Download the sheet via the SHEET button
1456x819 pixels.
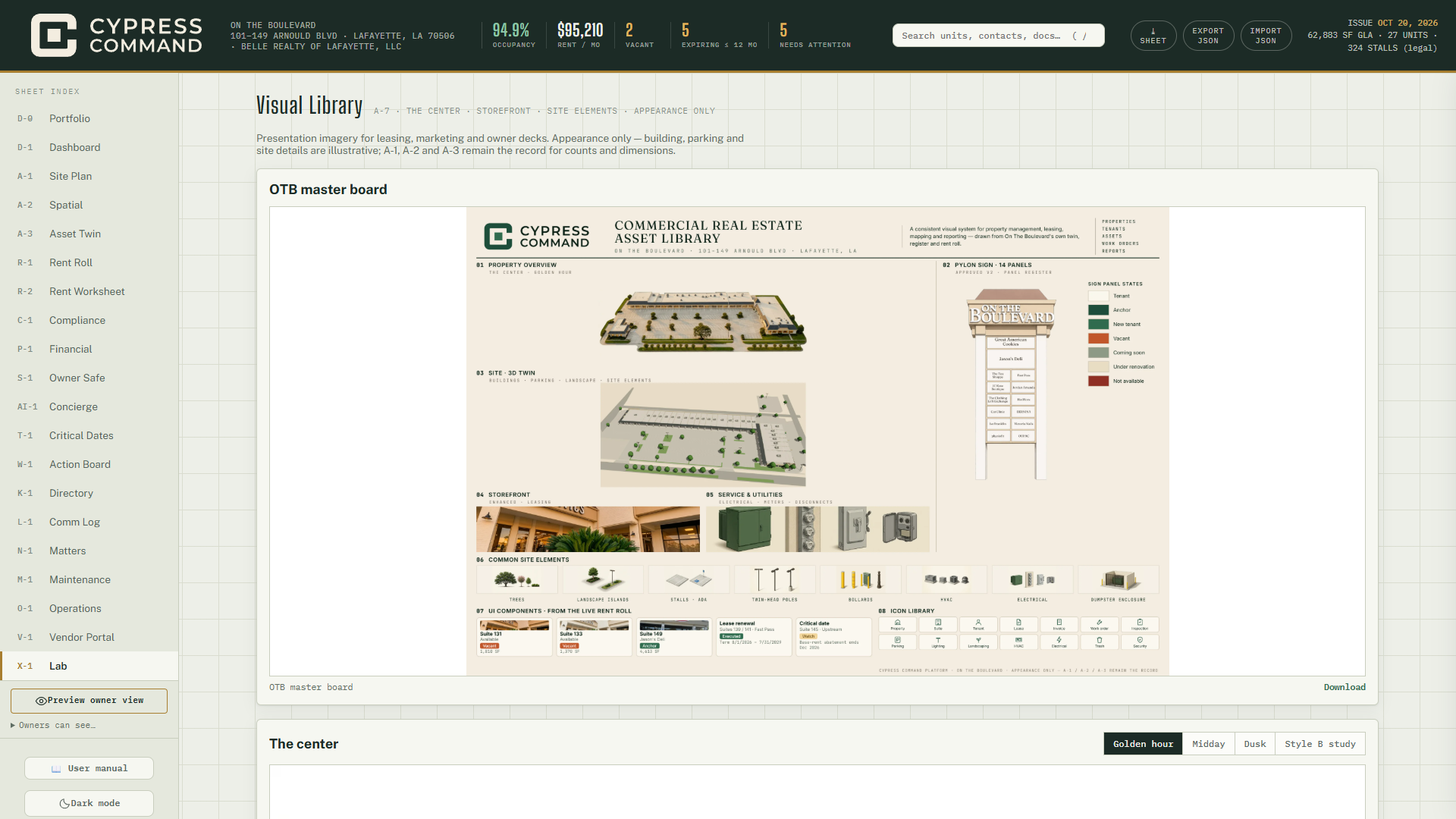pyautogui.click(x=1153, y=36)
